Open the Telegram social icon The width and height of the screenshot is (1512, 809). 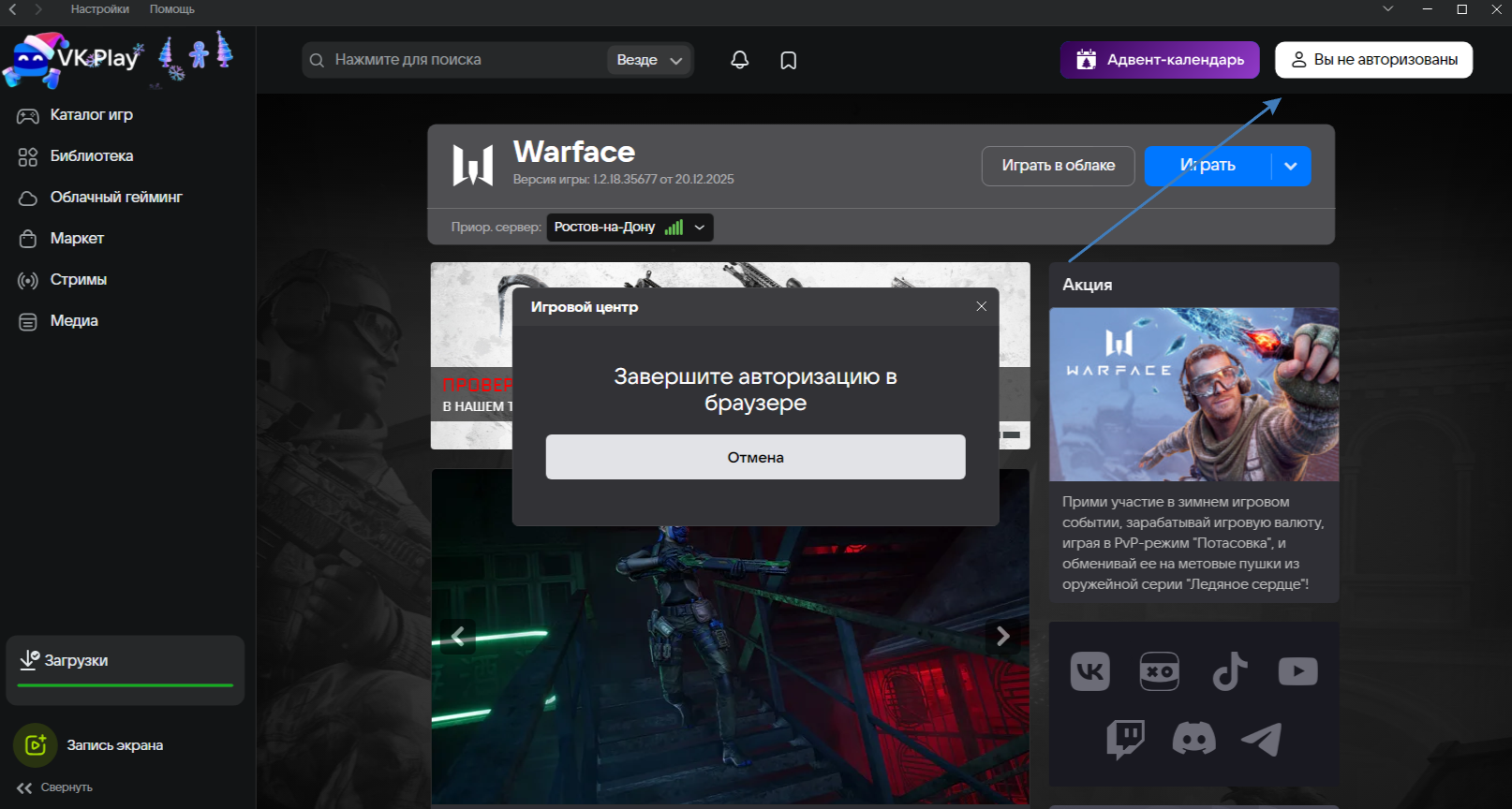(1262, 739)
